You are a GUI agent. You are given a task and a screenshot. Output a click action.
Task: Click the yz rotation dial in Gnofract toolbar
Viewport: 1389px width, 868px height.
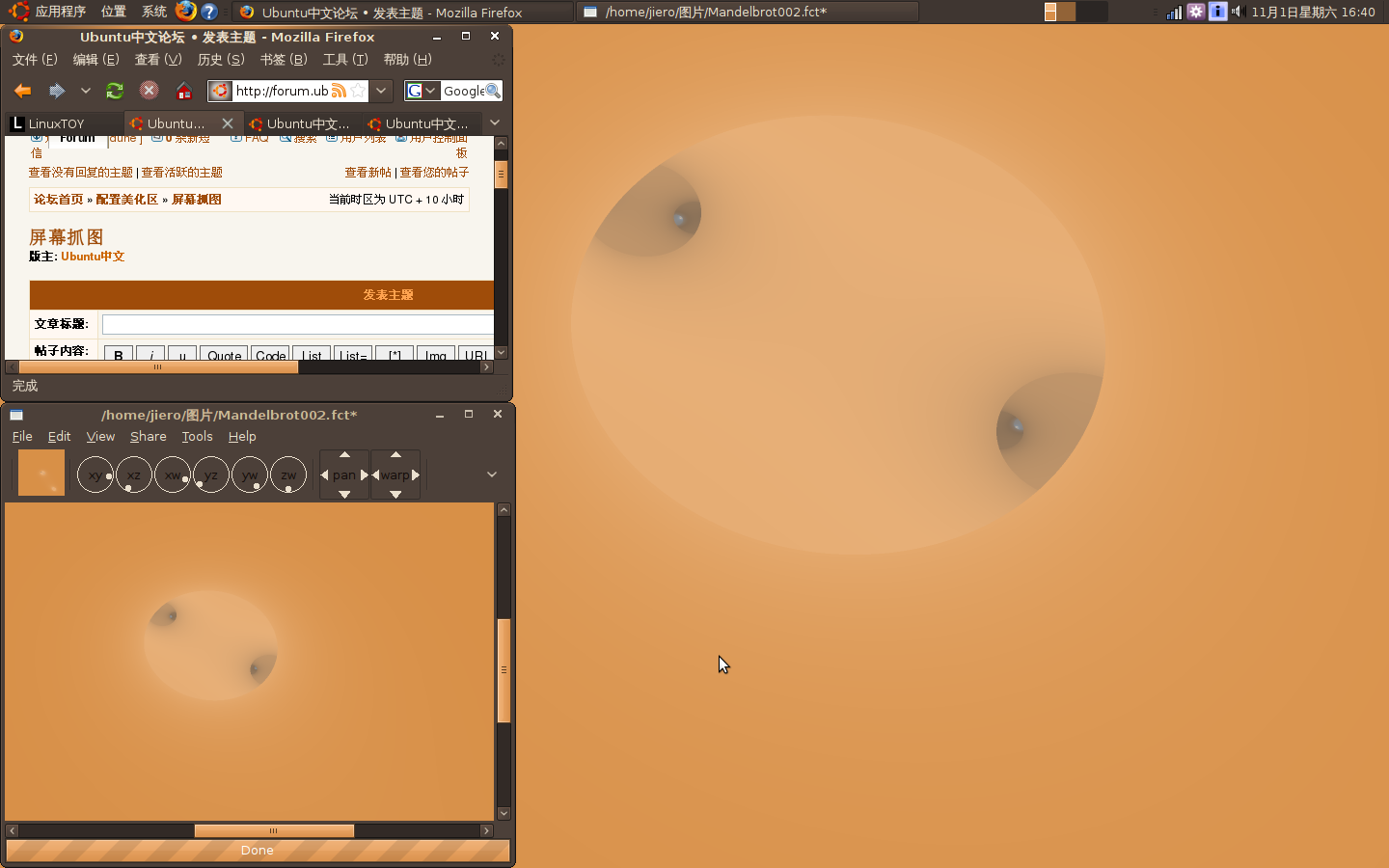click(x=211, y=475)
